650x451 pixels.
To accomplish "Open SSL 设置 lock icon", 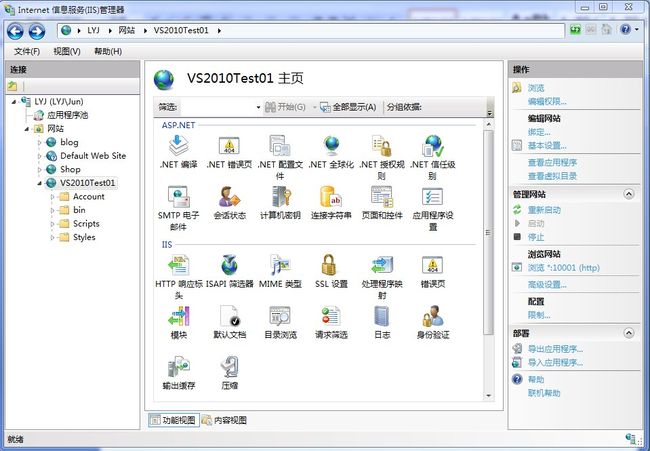I will 329,265.
